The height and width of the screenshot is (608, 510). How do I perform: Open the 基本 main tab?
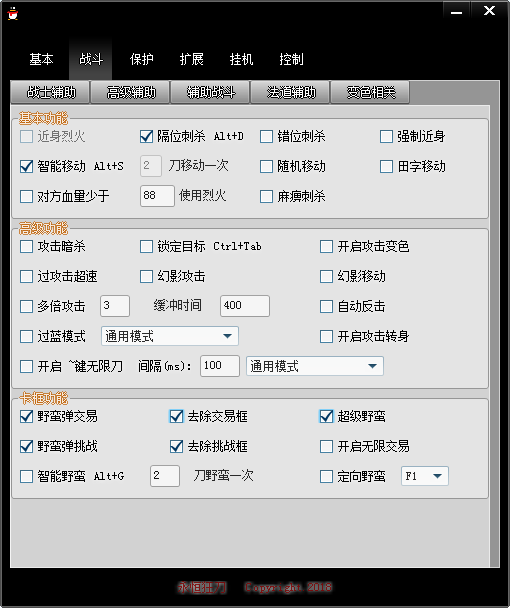[41, 59]
